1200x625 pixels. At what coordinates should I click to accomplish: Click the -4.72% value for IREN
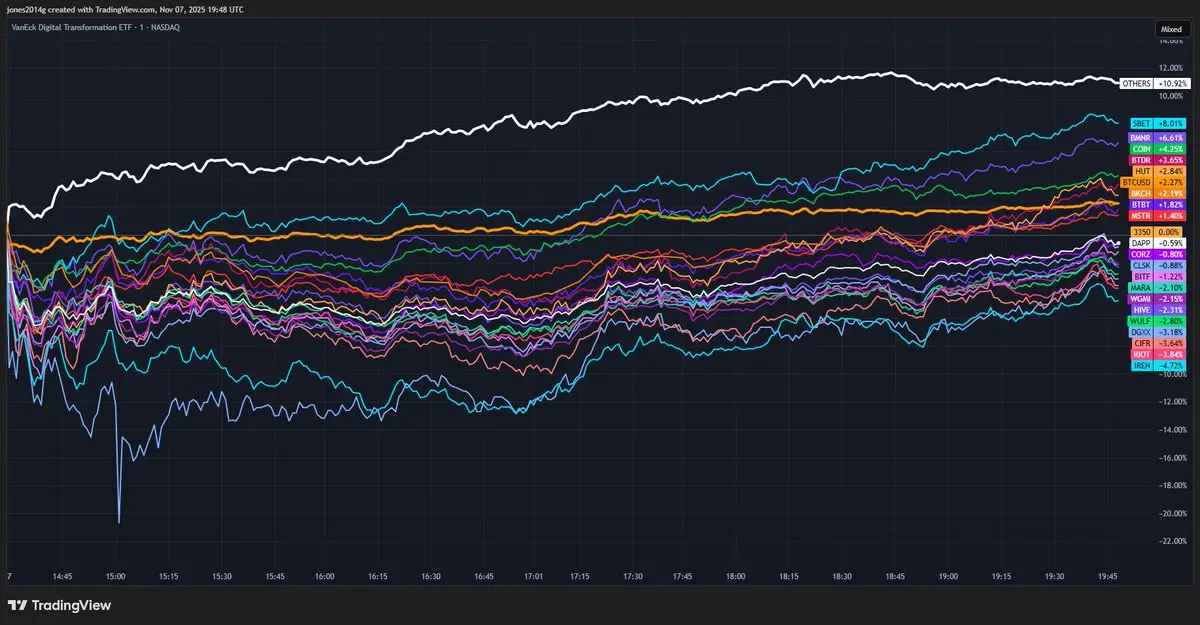pyautogui.click(x=1170, y=365)
